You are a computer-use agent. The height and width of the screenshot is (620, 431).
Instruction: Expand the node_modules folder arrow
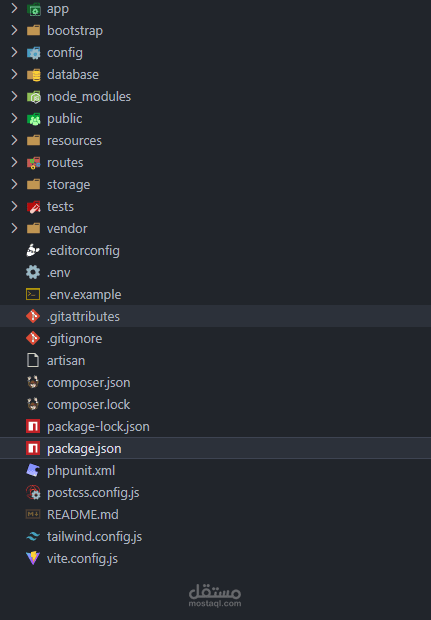click(x=14, y=96)
